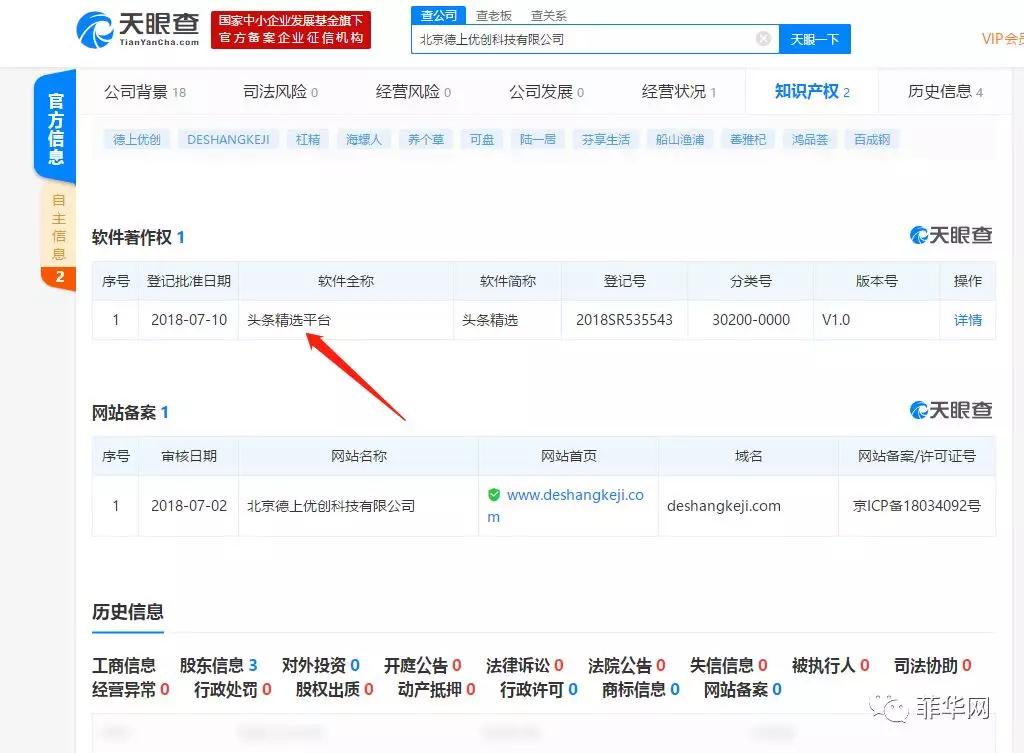
Task: Click the V1.0 version number cell
Action: [876, 320]
